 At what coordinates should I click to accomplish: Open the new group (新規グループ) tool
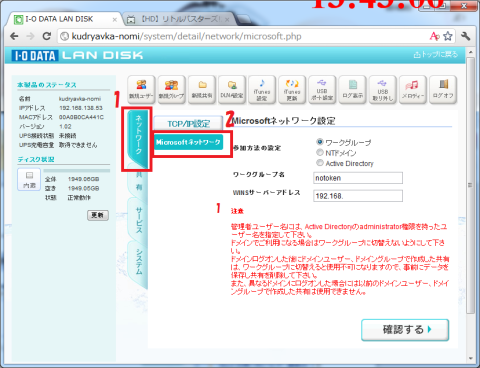point(171,89)
